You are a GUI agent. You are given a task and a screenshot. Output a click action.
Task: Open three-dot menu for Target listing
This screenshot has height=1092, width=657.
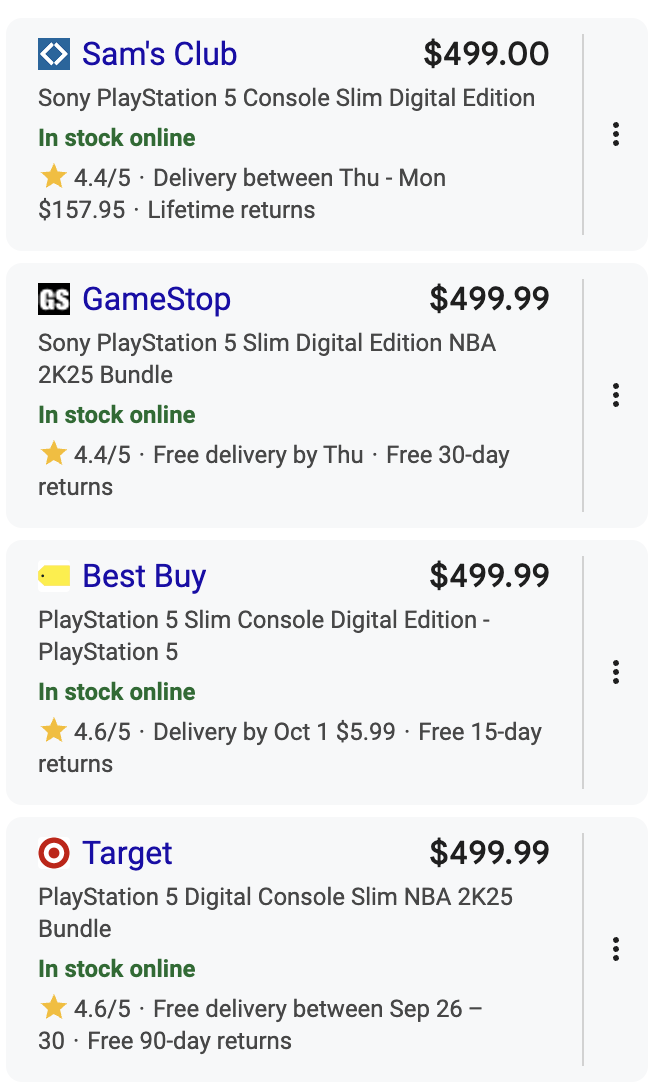pos(616,949)
